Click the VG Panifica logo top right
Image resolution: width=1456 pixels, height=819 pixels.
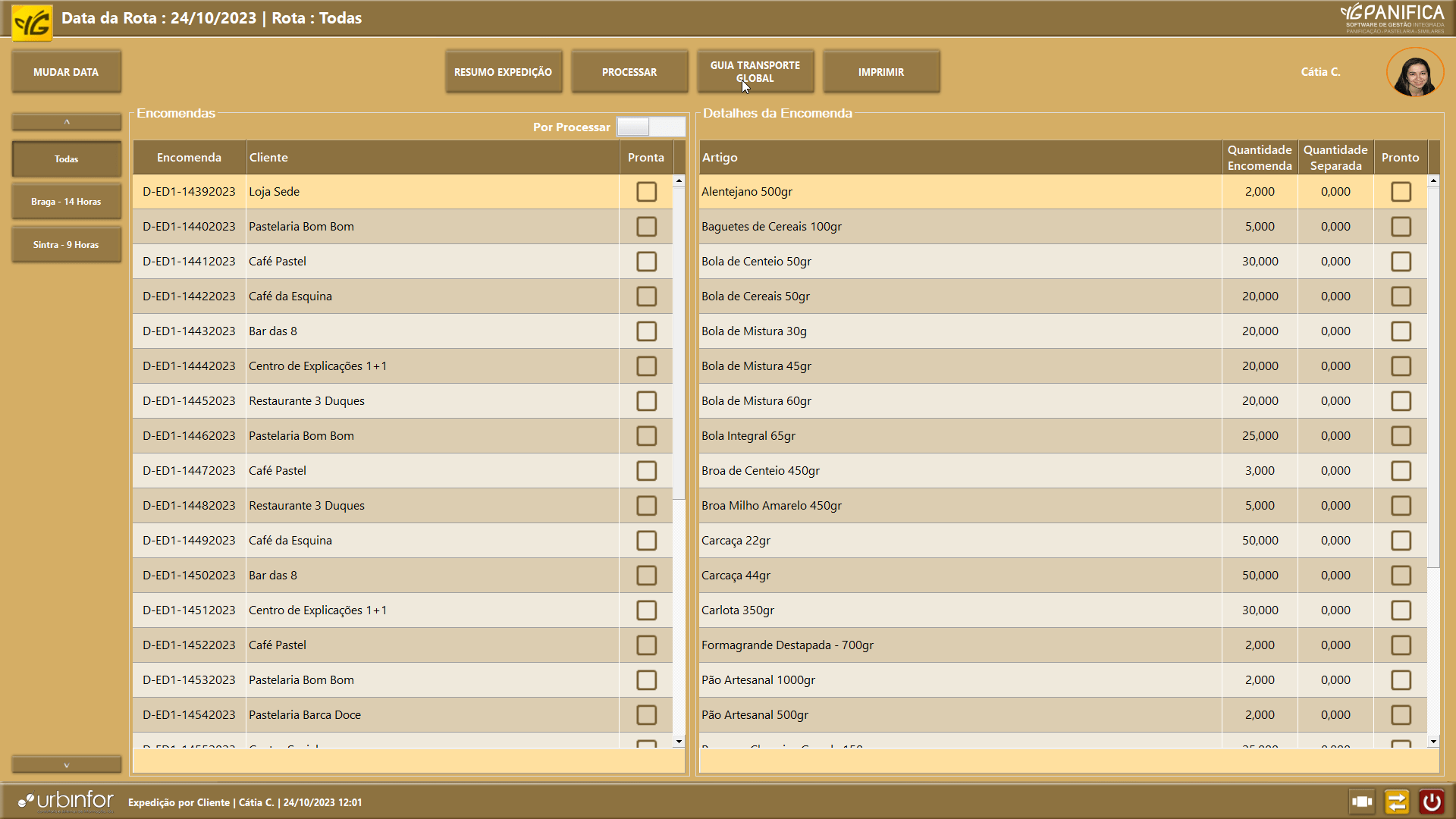point(1392,18)
